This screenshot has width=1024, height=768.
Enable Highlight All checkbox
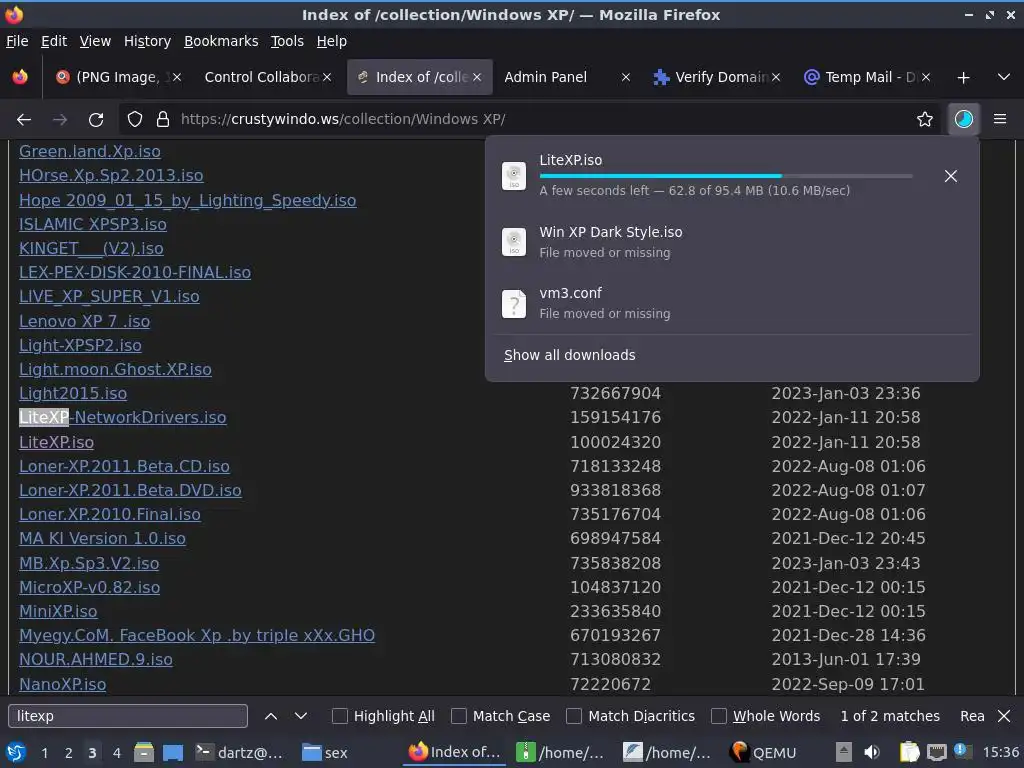coord(340,716)
